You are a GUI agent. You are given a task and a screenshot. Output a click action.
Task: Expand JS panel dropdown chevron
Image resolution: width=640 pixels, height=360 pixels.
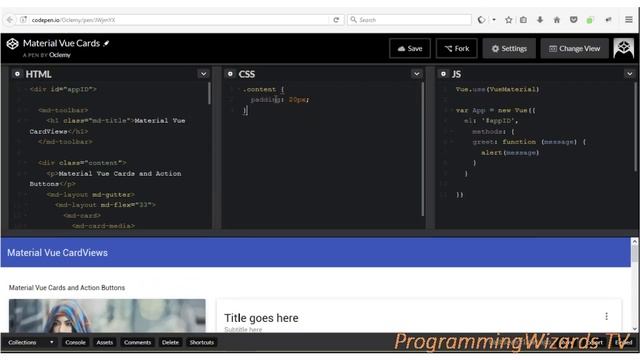[x=629, y=74]
